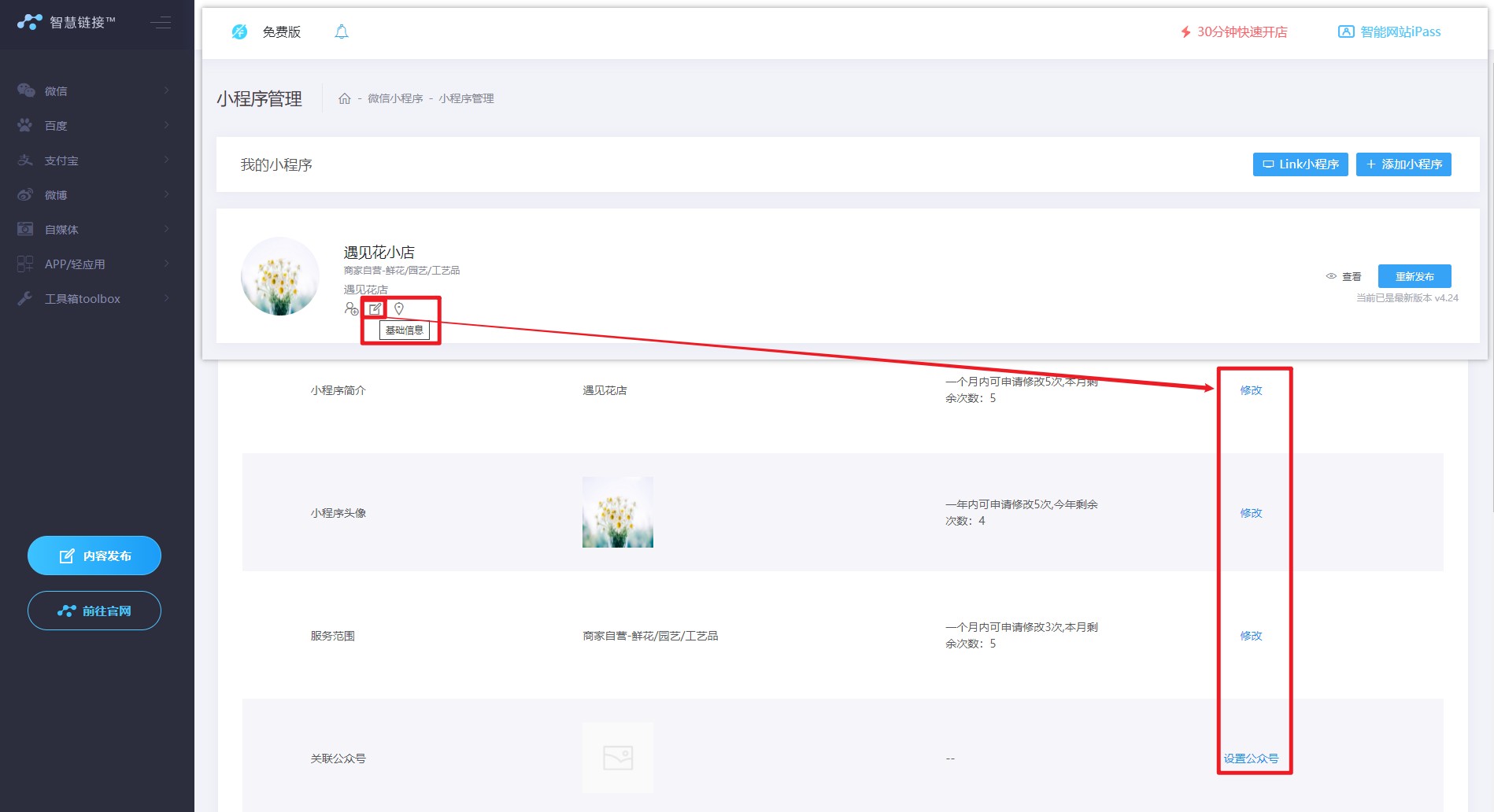Open the notification bell icon in top bar
This screenshot has width=1494, height=812.
pos(342,31)
